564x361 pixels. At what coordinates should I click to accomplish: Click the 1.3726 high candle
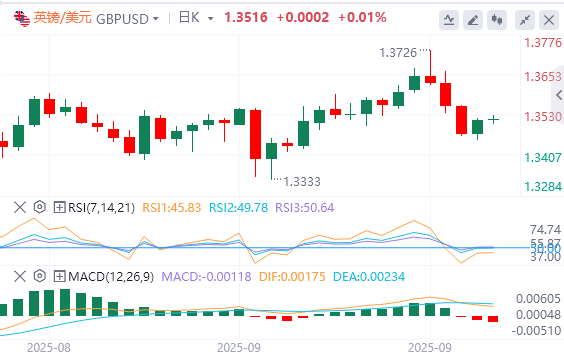click(430, 67)
